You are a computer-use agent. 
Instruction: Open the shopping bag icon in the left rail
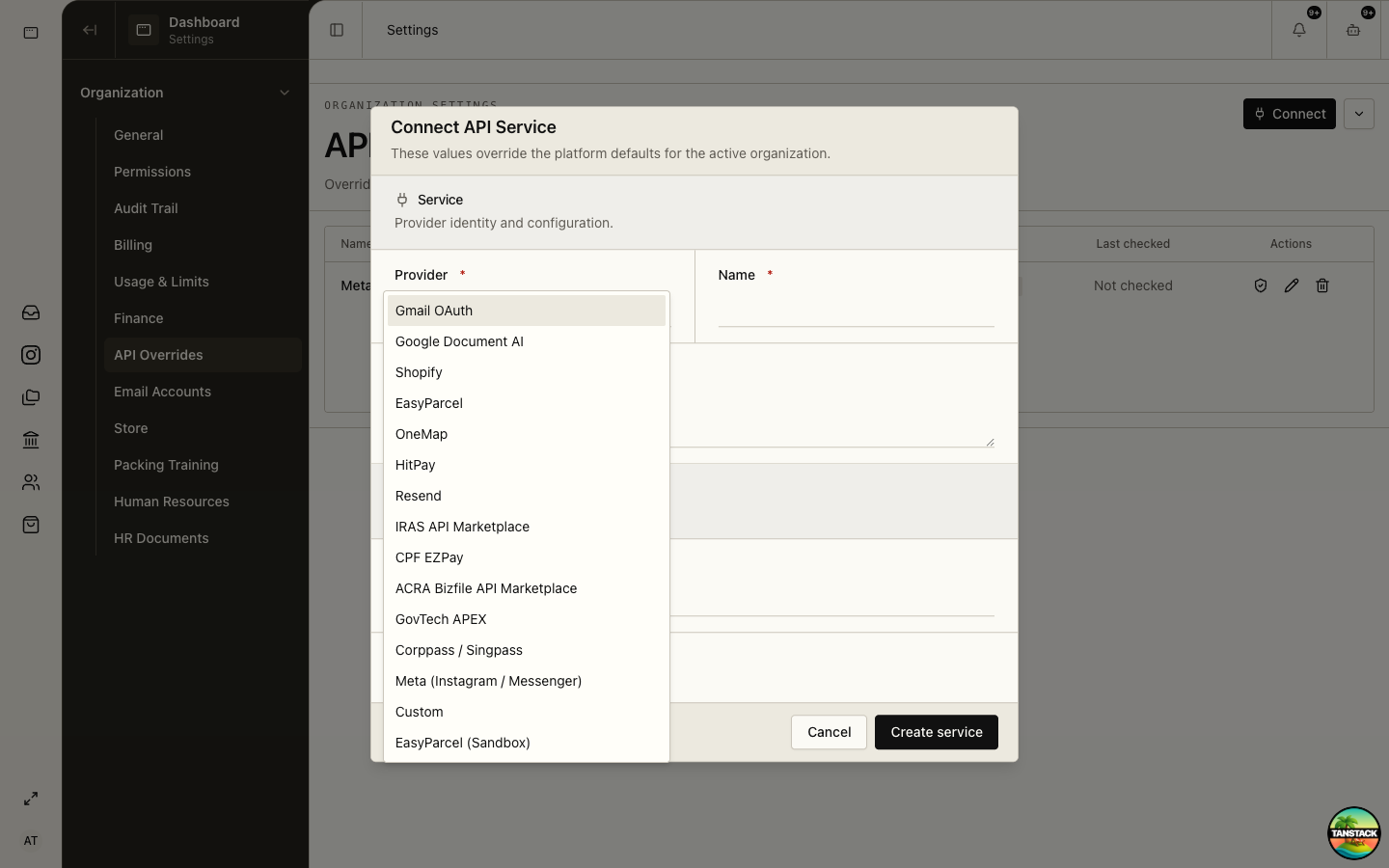[x=31, y=525]
